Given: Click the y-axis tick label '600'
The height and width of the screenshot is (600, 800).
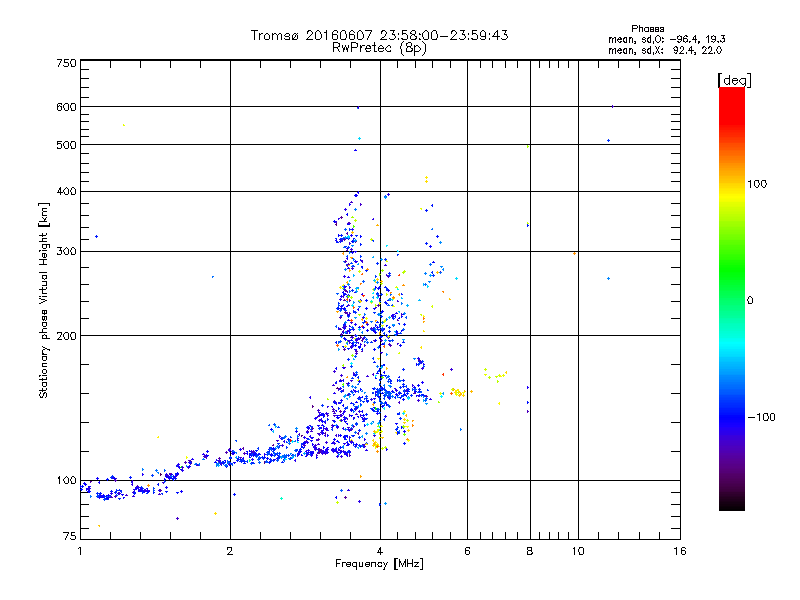Looking at the screenshot, I should pos(66,107).
